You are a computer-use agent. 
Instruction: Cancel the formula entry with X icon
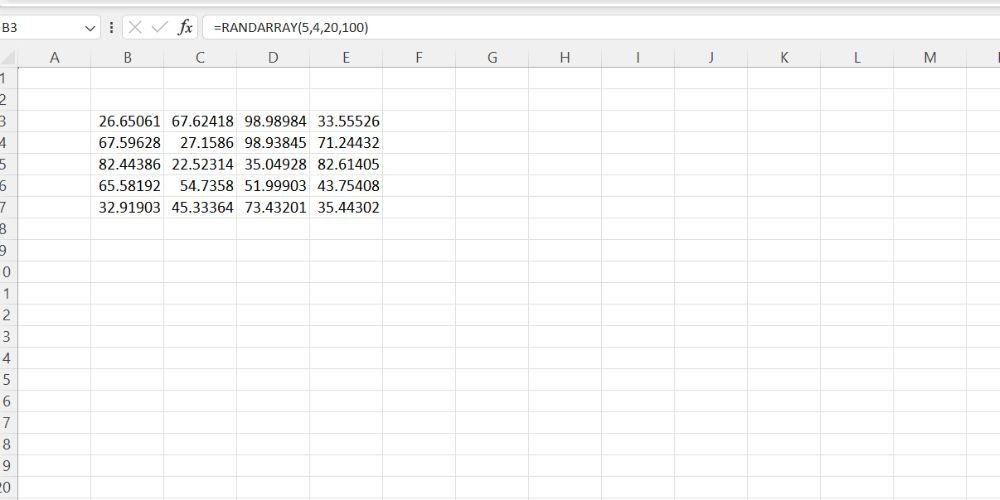pyautogui.click(x=135, y=27)
